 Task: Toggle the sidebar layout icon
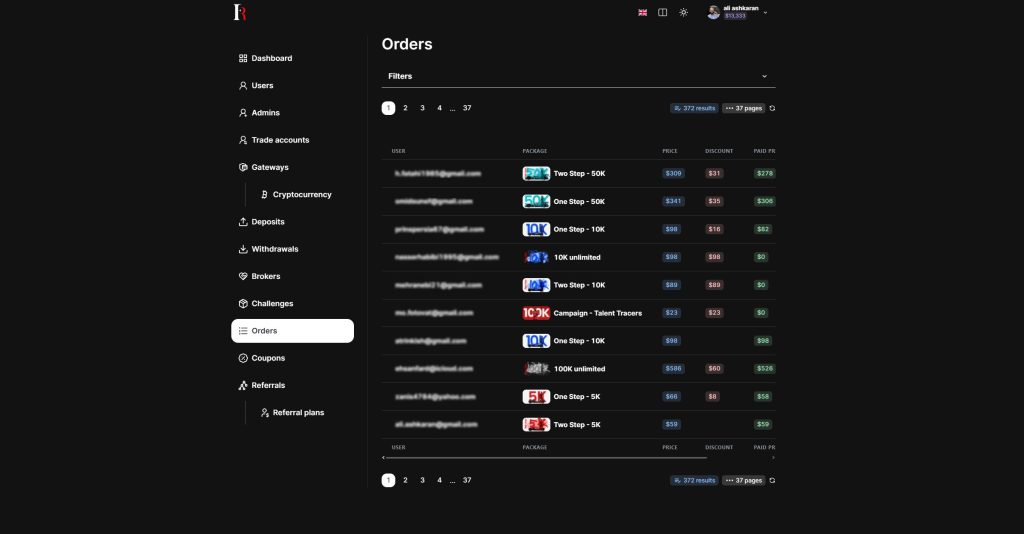point(662,12)
